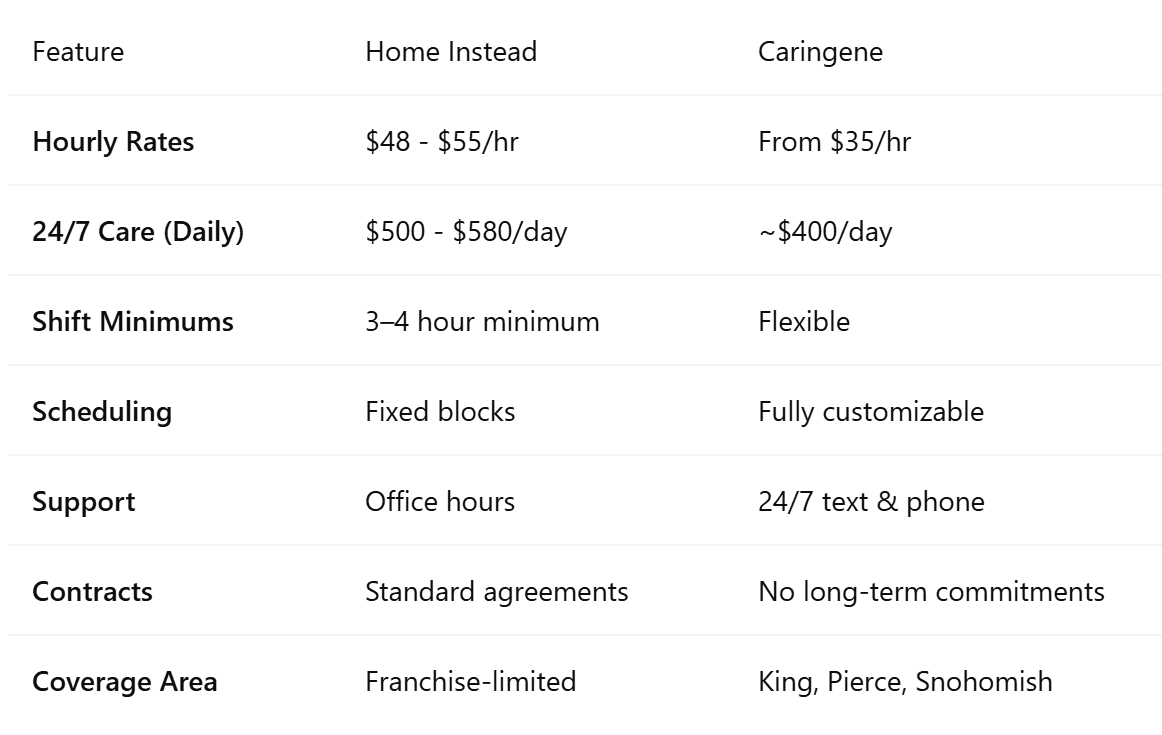Click the 24/7 text & phone cell
Screen dimensions: 1162x735
click(x=872, y=502)
